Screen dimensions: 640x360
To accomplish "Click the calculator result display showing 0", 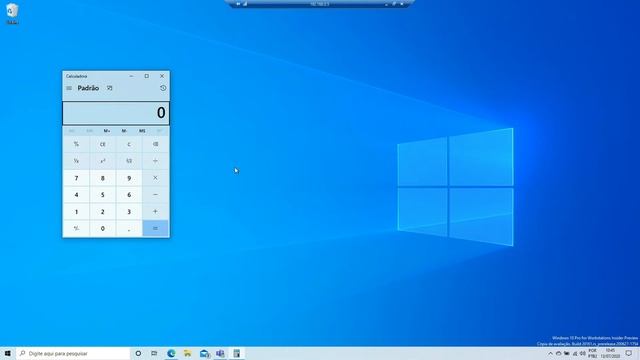I will click(116, 113).
